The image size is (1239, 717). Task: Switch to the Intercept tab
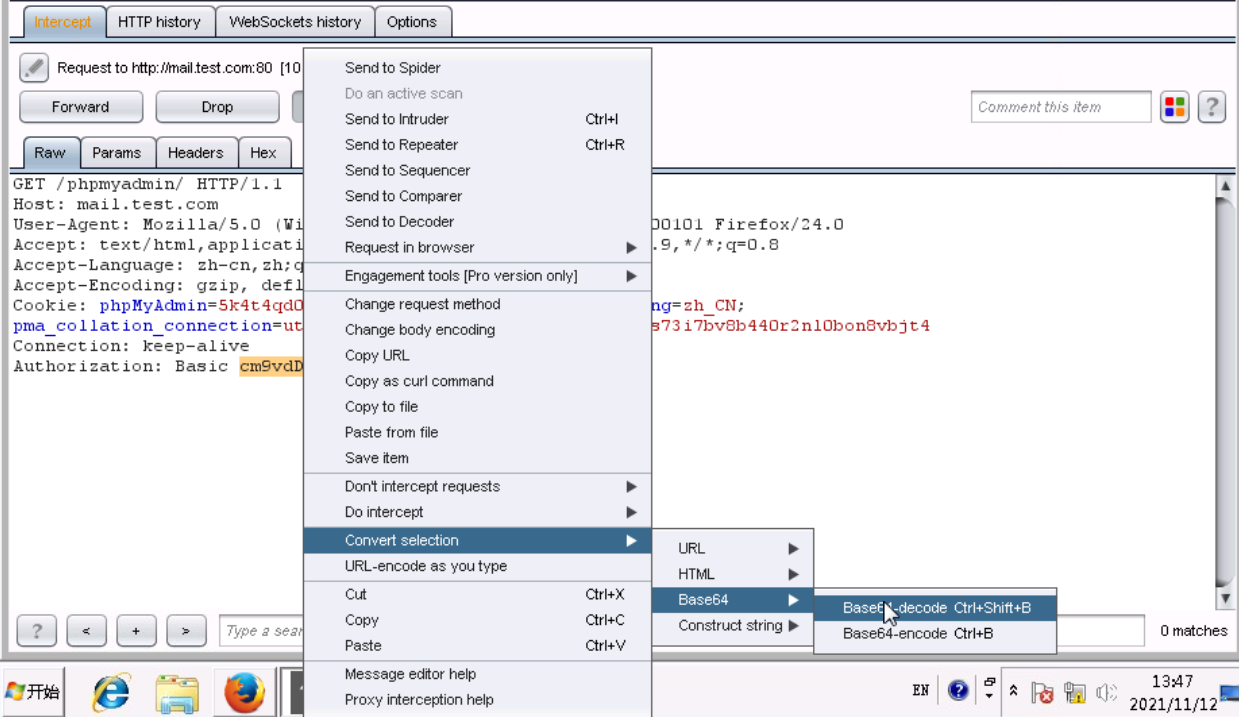point(63,22)
